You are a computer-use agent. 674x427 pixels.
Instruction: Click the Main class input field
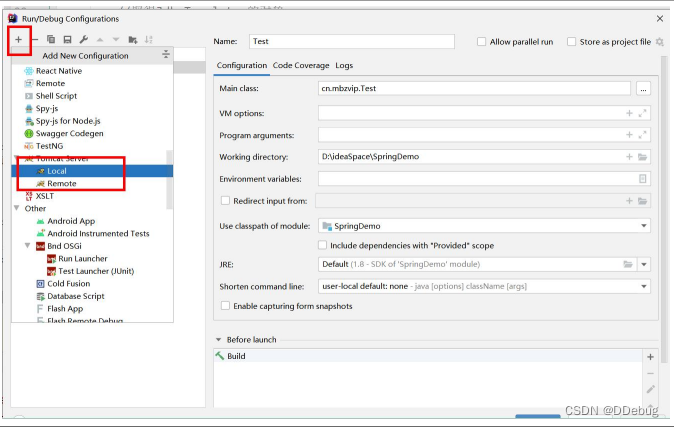(474, 88)
